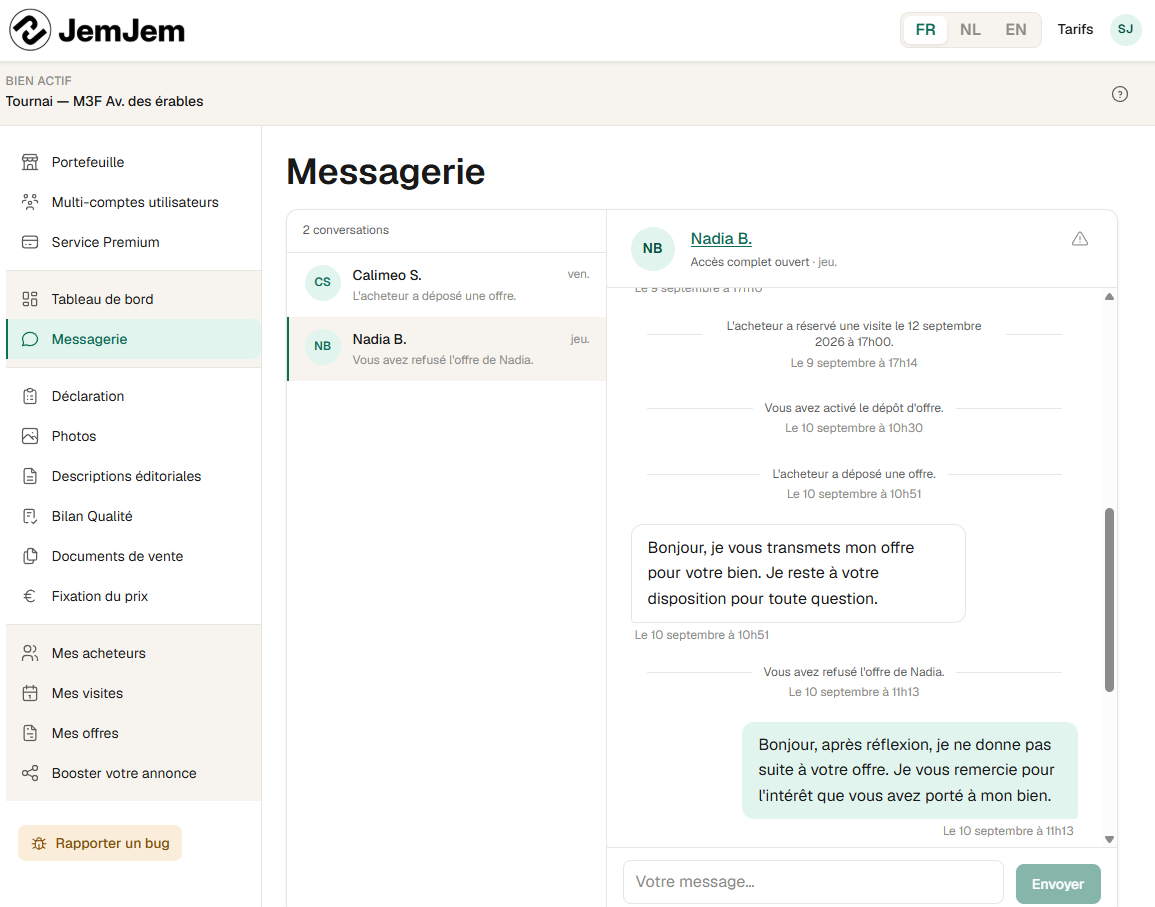Click the Messagerie page heading
The width and height of the screenshot is (1155, 907).
pos(385,172)
